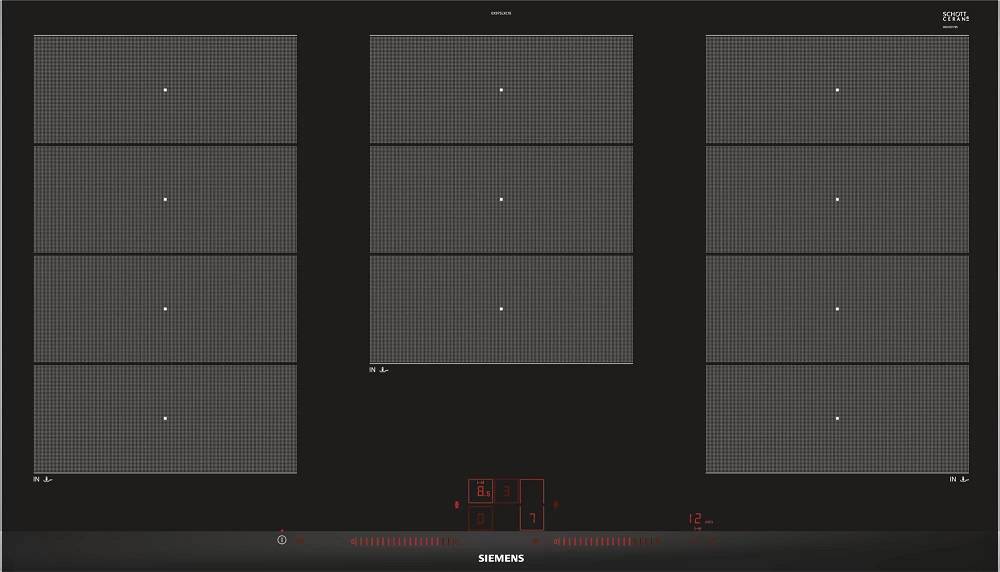Screen dimensions: 1000x572
Task: Touch third segment of right cooking zone
Action: [837, 309]
